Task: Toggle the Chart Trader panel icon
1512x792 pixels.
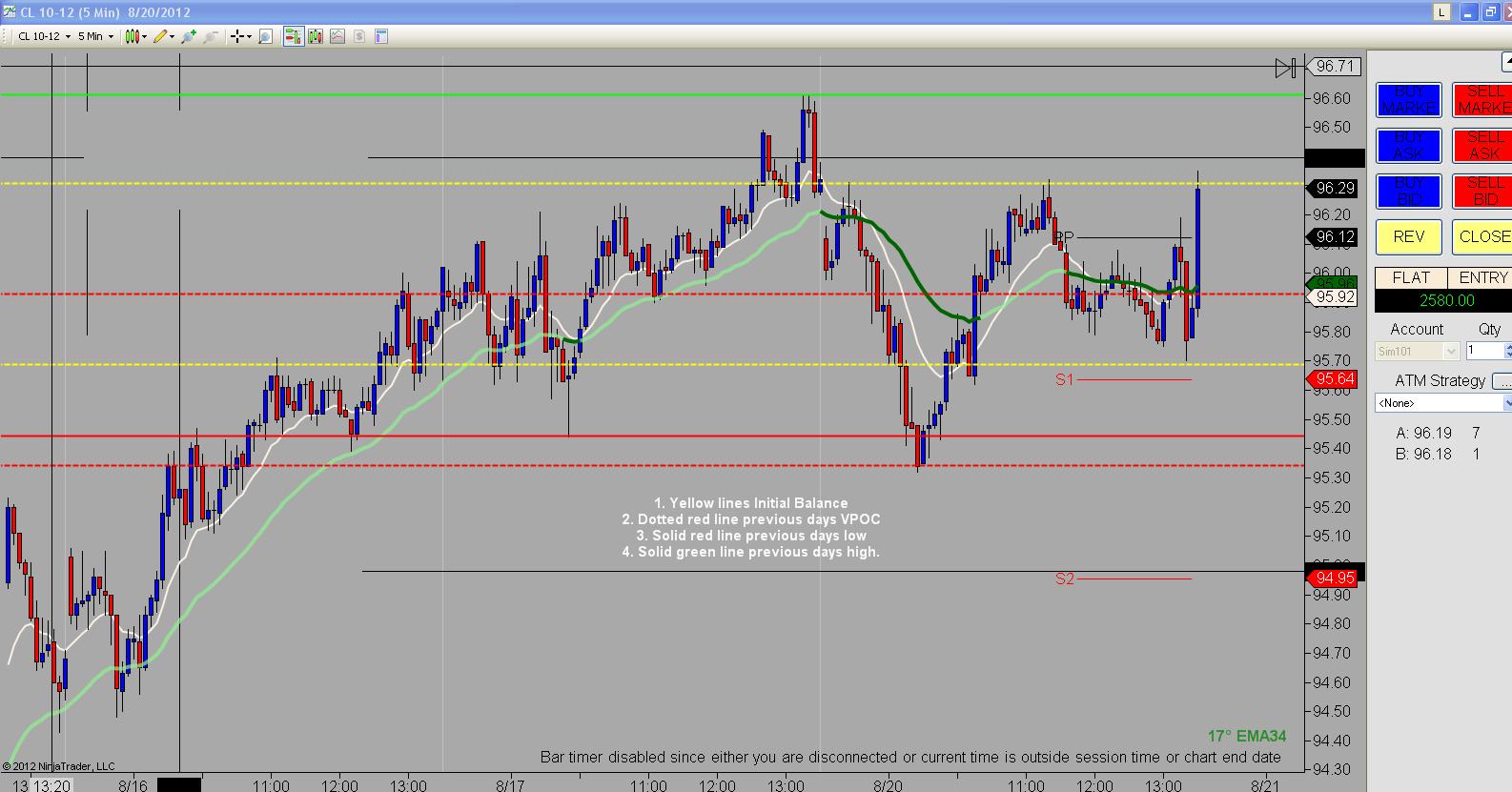Action: [293, 36]
